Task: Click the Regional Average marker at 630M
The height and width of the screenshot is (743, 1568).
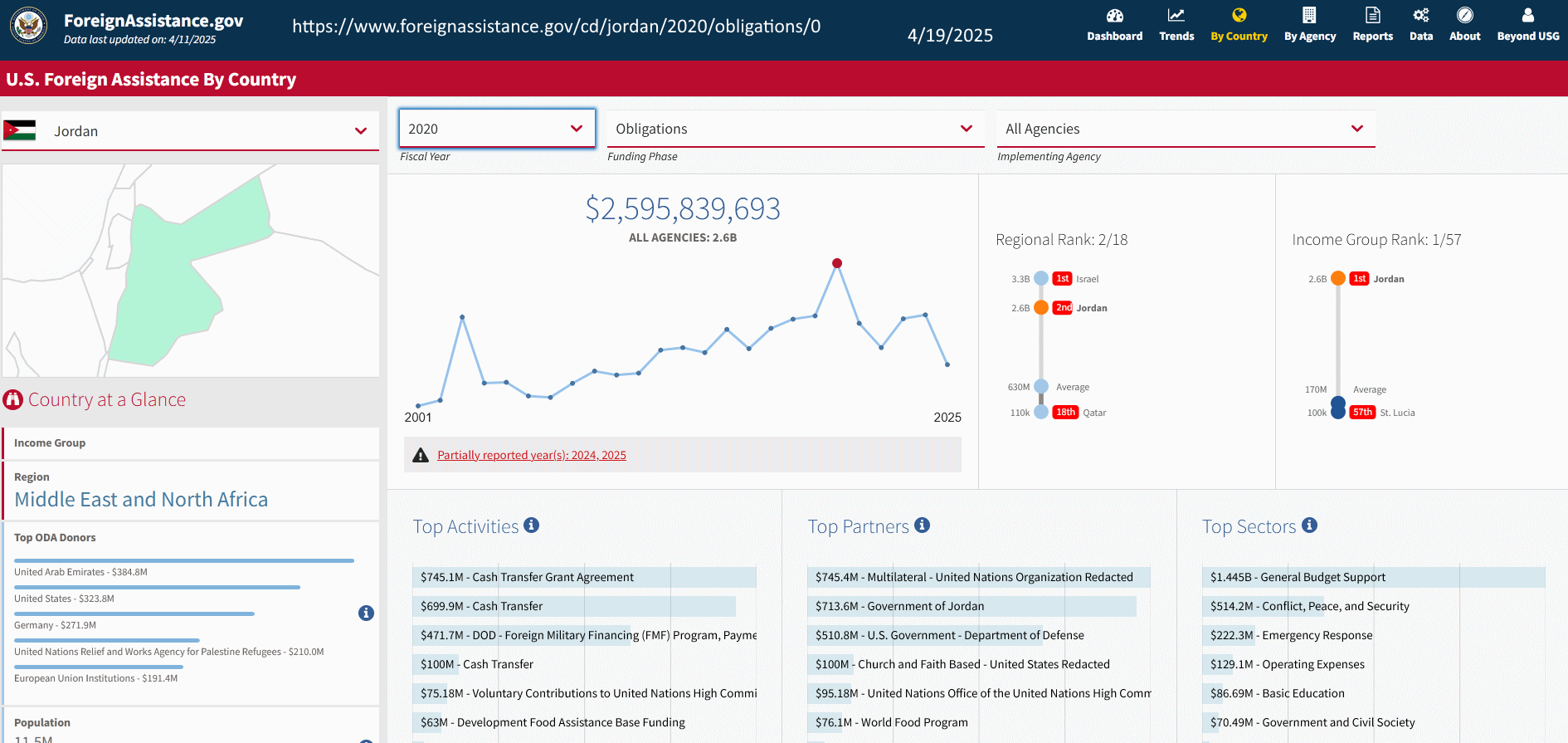Action: (1041, 387)
